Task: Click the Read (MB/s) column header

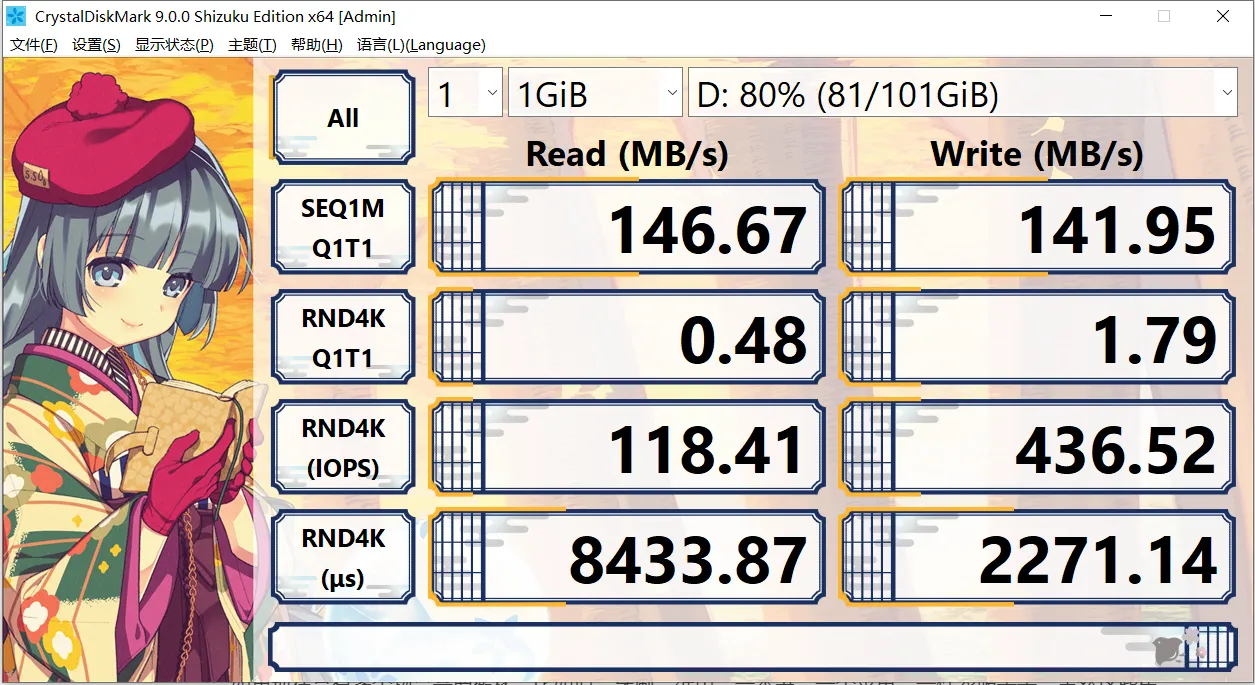Action: (627, 154)
